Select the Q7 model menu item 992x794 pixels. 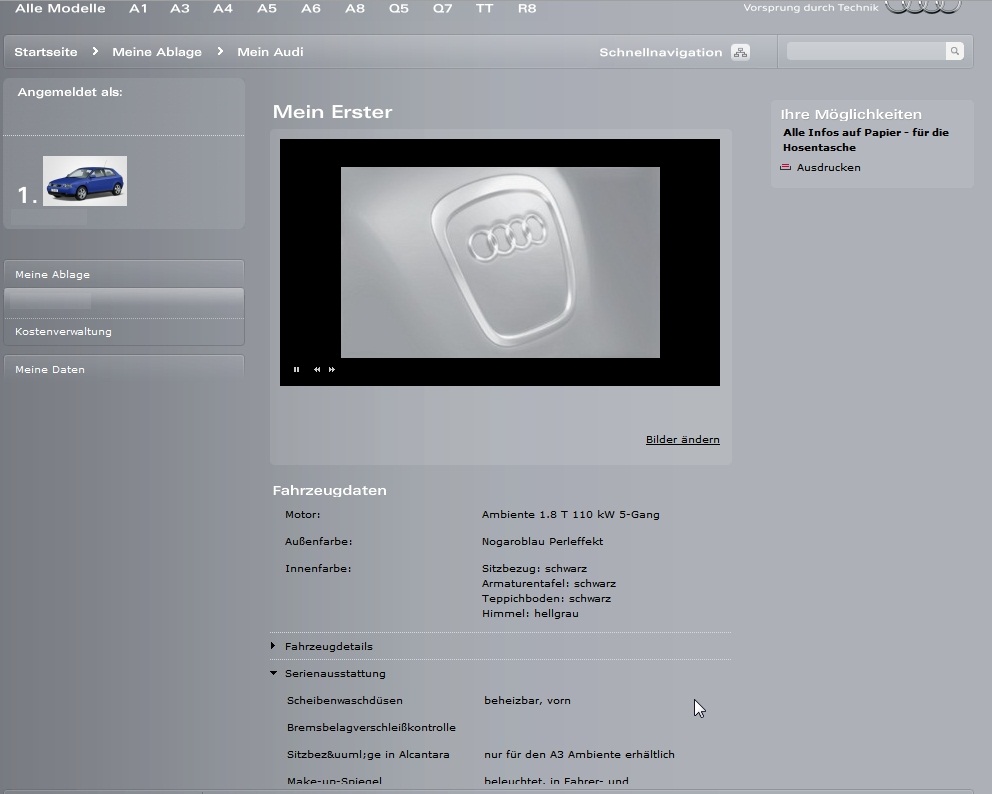click(x=443, y=8)
